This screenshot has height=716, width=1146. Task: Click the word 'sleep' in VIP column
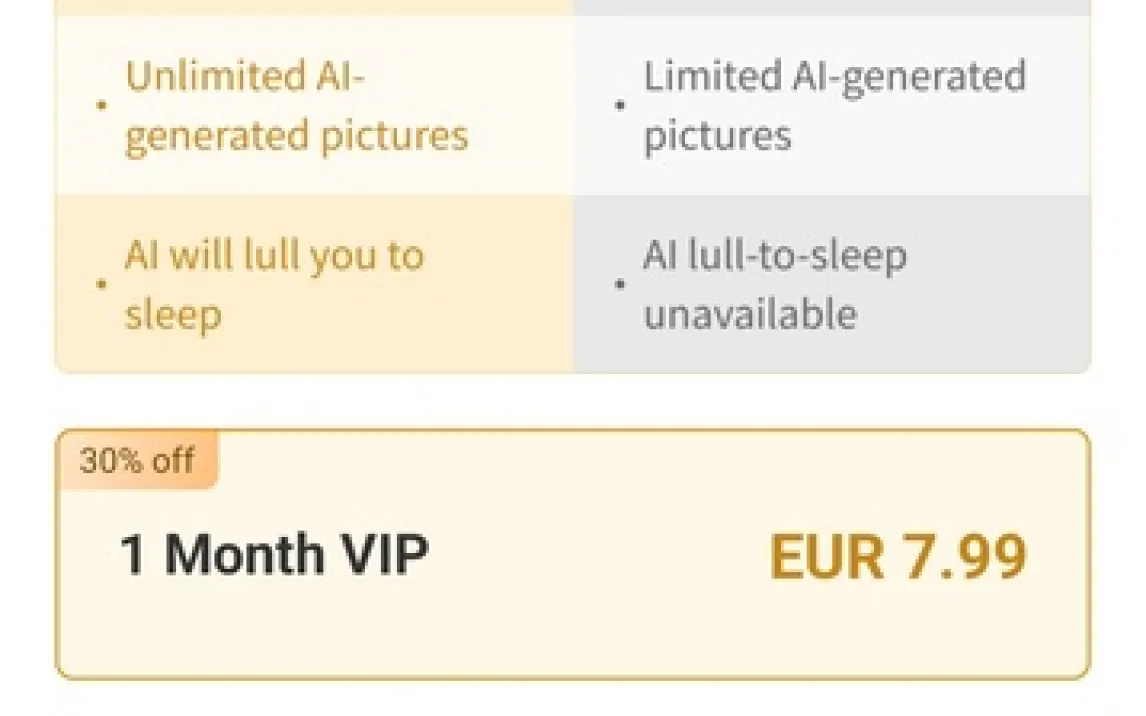(x=172, y=315)
